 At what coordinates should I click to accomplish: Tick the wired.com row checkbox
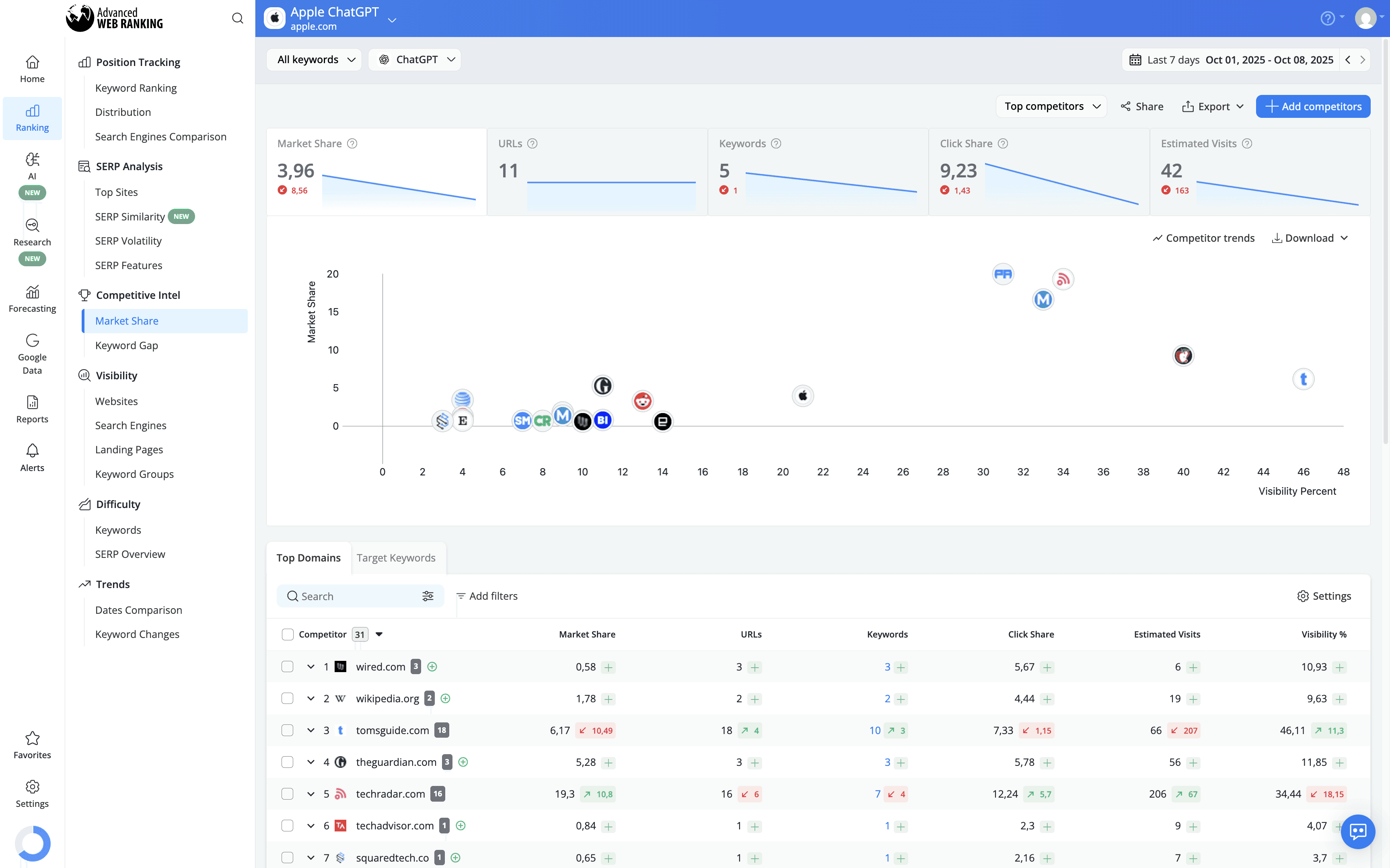[288, 666]
